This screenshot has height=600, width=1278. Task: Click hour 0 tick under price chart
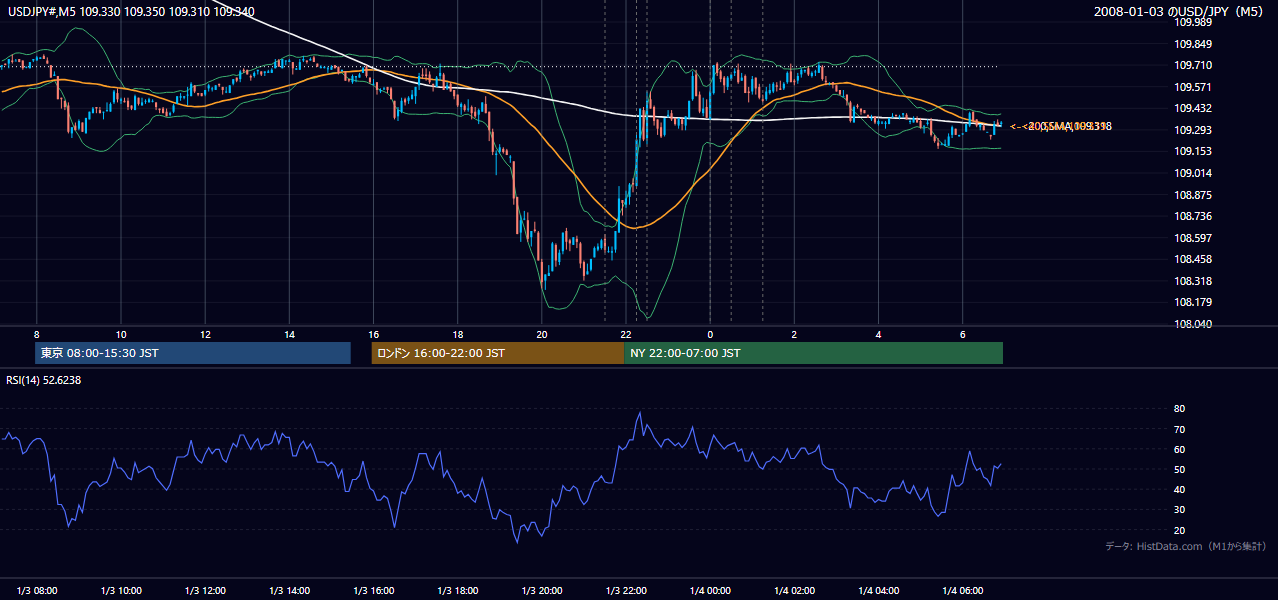(710, 334)
